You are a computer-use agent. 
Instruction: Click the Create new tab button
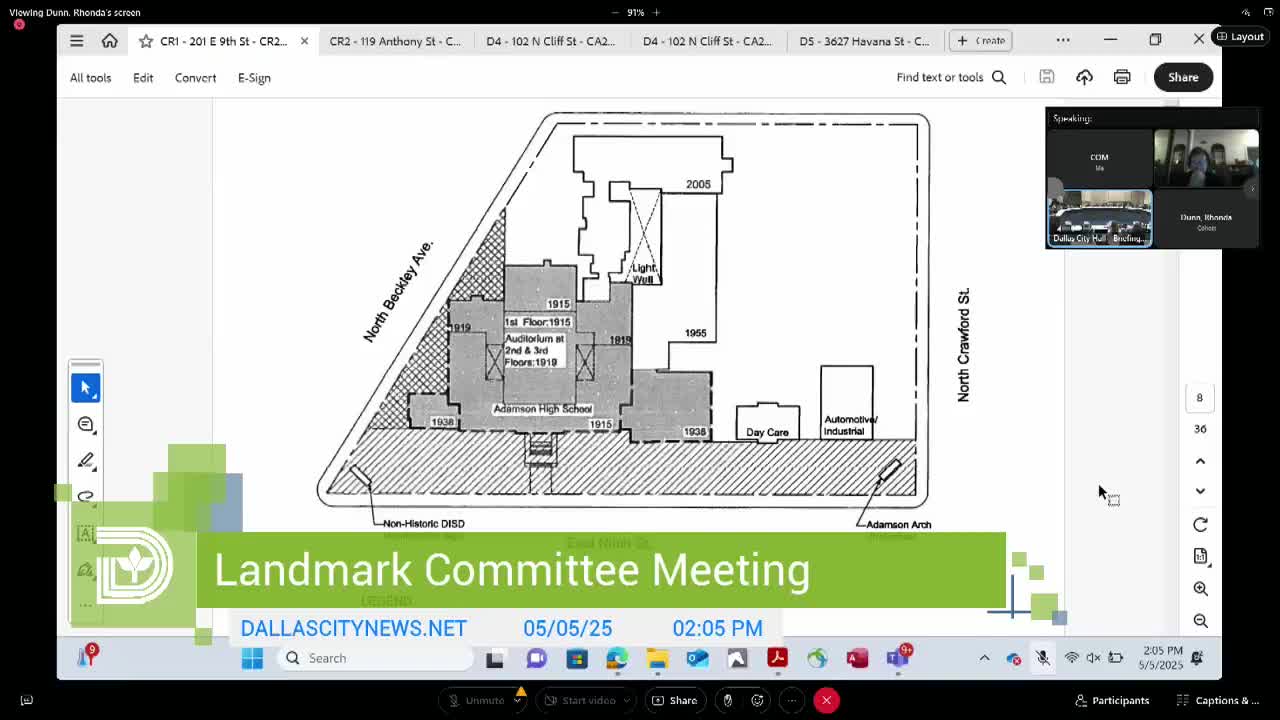tap(980, 40)
